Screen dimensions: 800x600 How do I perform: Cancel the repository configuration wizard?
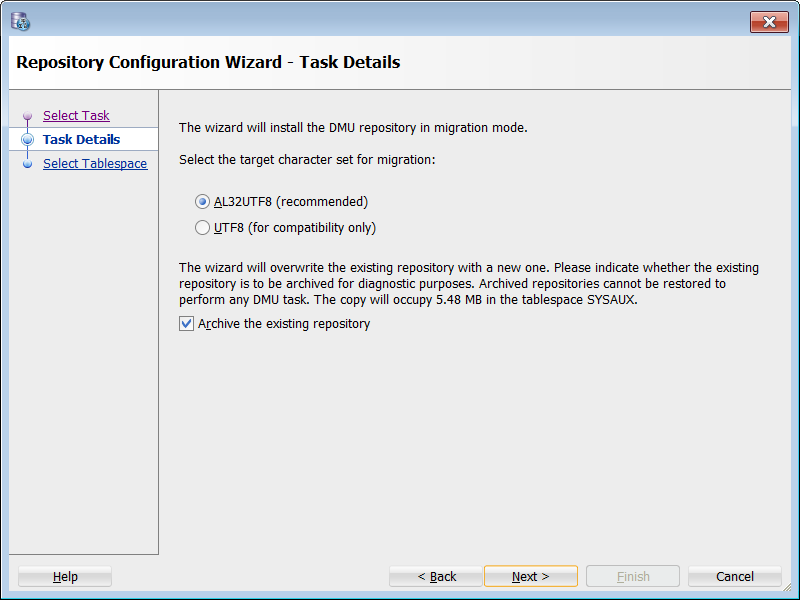tap(735, 577)
